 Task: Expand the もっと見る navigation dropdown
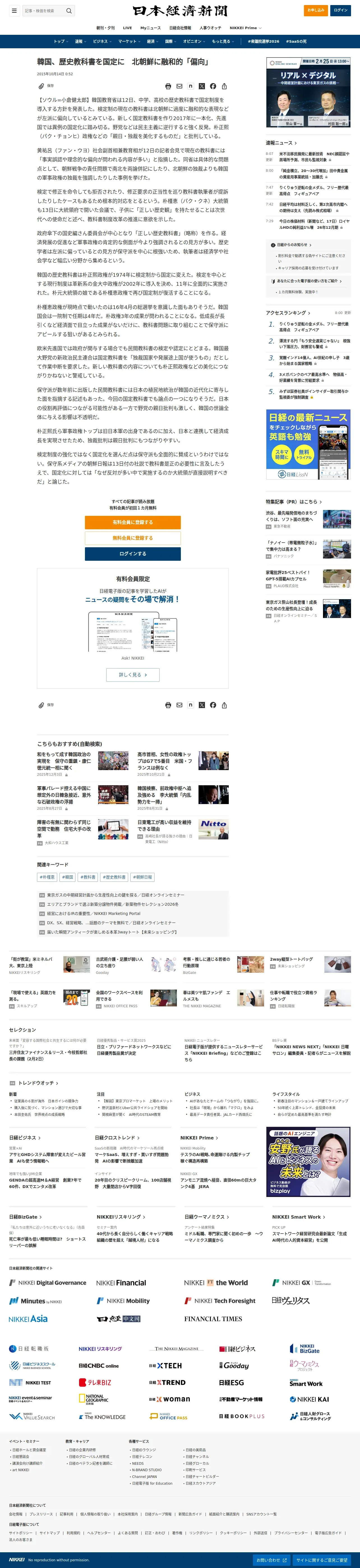[x=223, y=41]
